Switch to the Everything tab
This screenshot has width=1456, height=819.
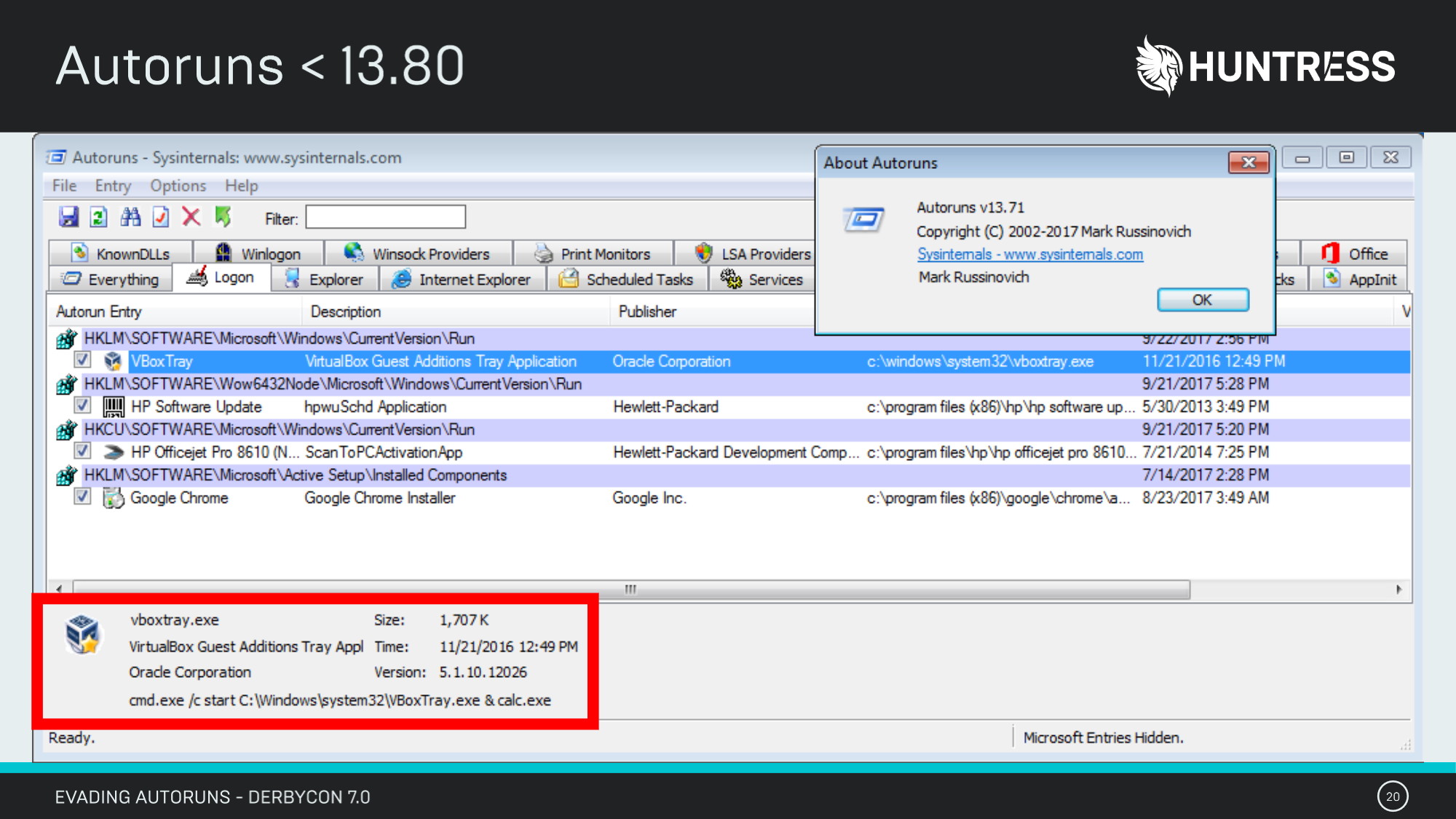point(111,280)
